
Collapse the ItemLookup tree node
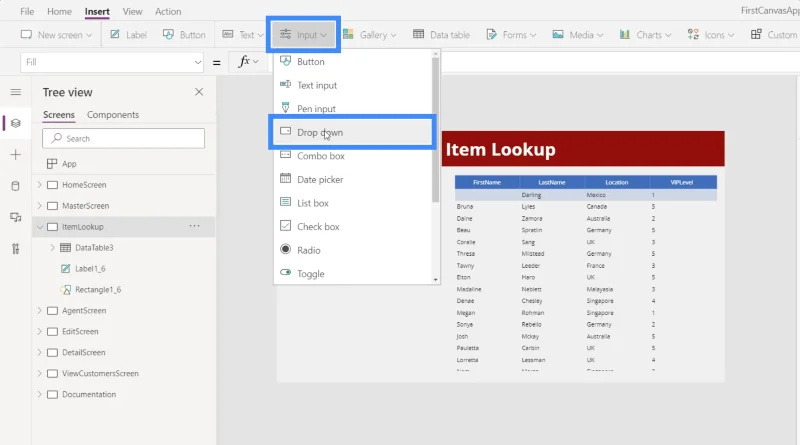point(40,227)
